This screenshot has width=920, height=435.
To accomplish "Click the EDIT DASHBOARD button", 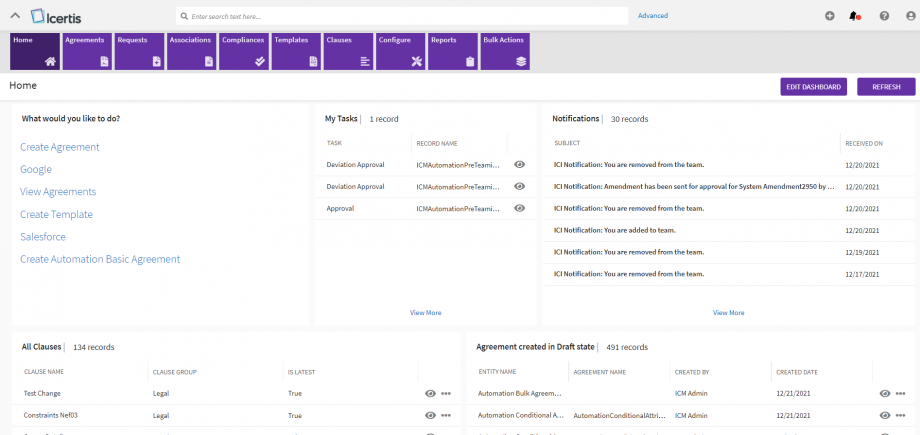I will (x=813, y=87).
